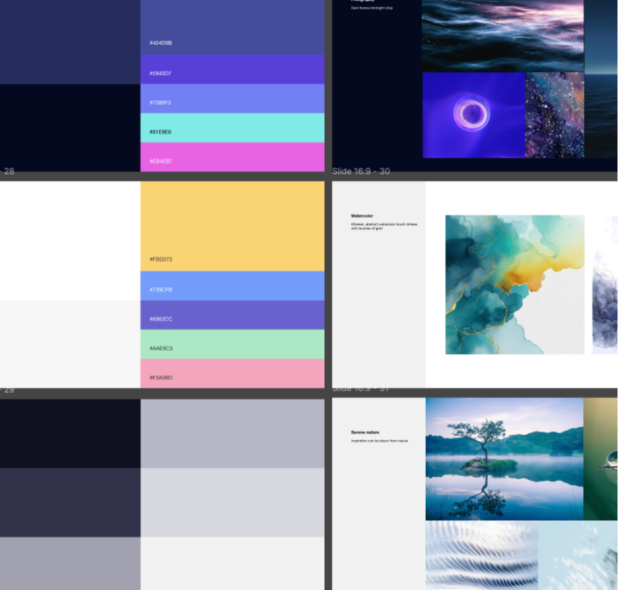Pick the mint green #AAE9C3 swatch
Image resolution: width=618 pixels, height=590 pixels.
(233, 344)
